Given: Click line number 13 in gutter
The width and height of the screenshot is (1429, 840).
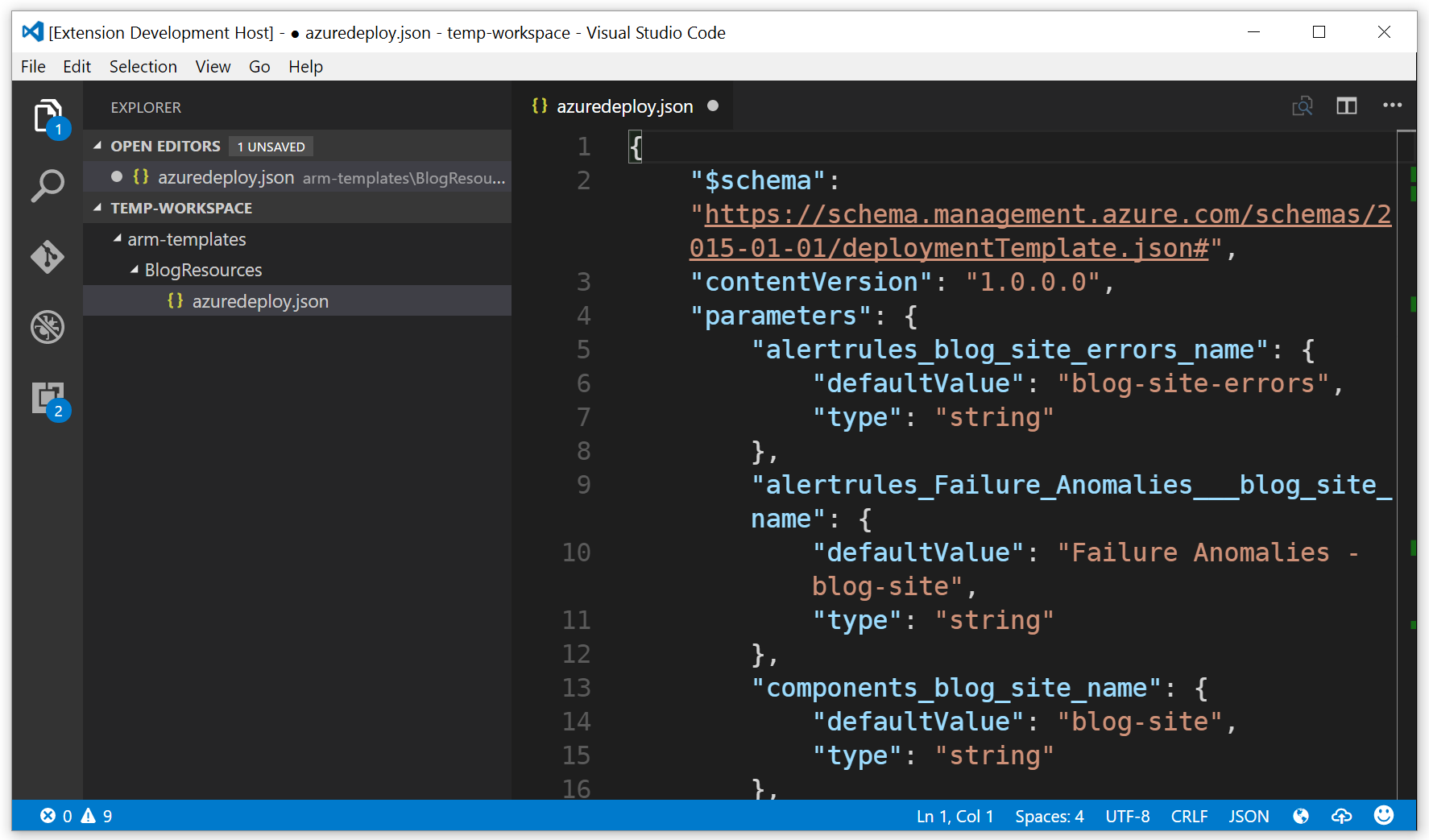Looking at the screenshot, I should pos(577,688).
